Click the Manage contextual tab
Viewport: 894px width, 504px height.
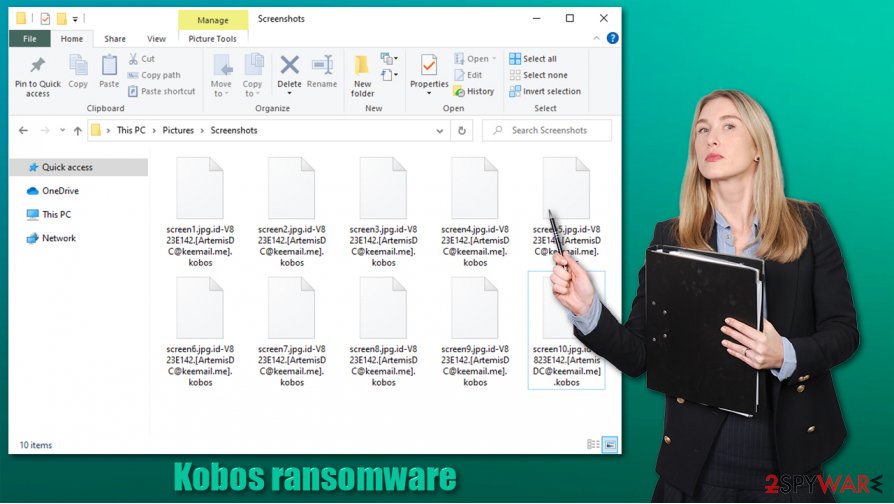[x=213, y=20]
